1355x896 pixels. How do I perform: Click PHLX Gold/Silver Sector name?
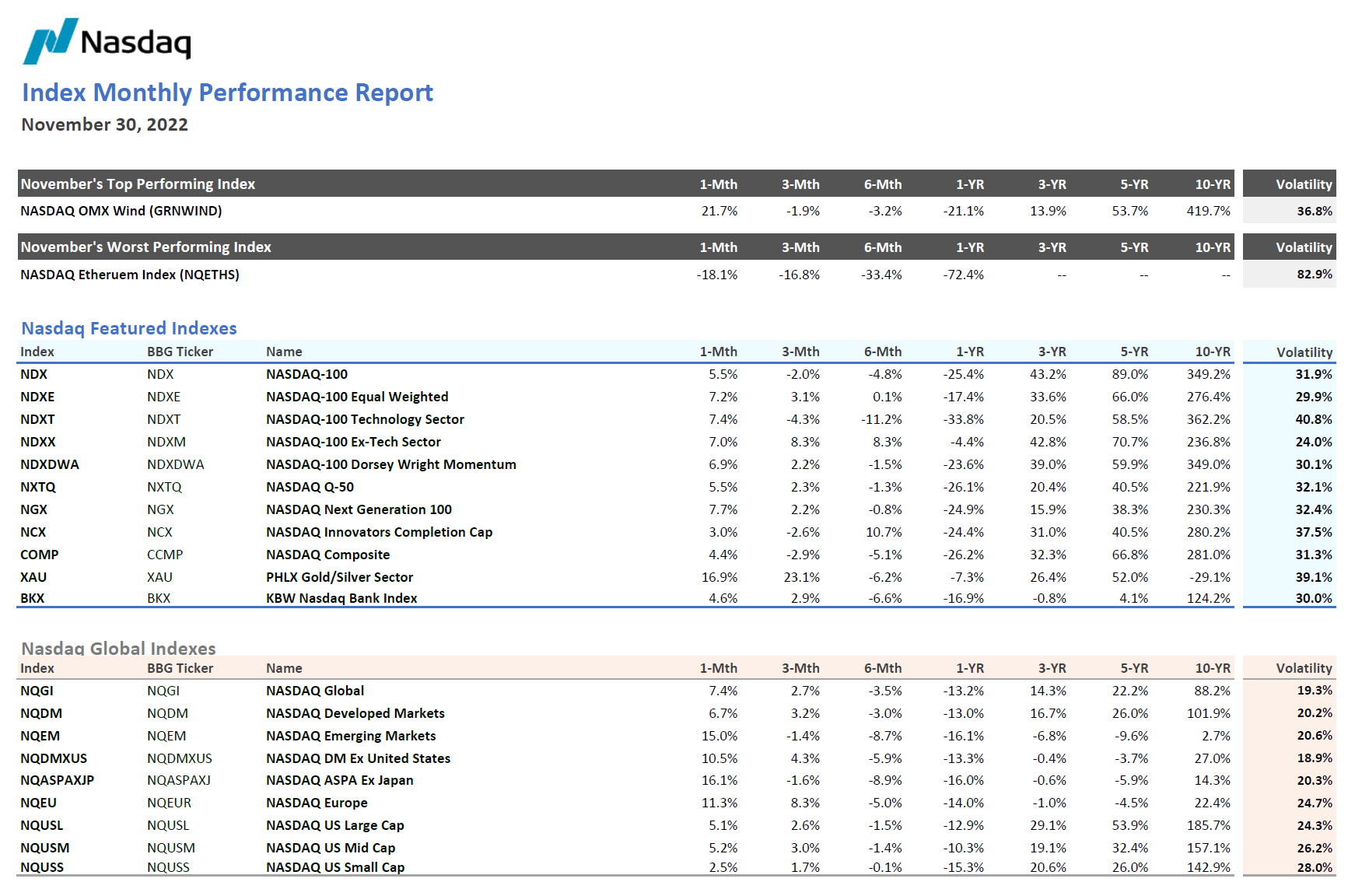tap(339, 577)
